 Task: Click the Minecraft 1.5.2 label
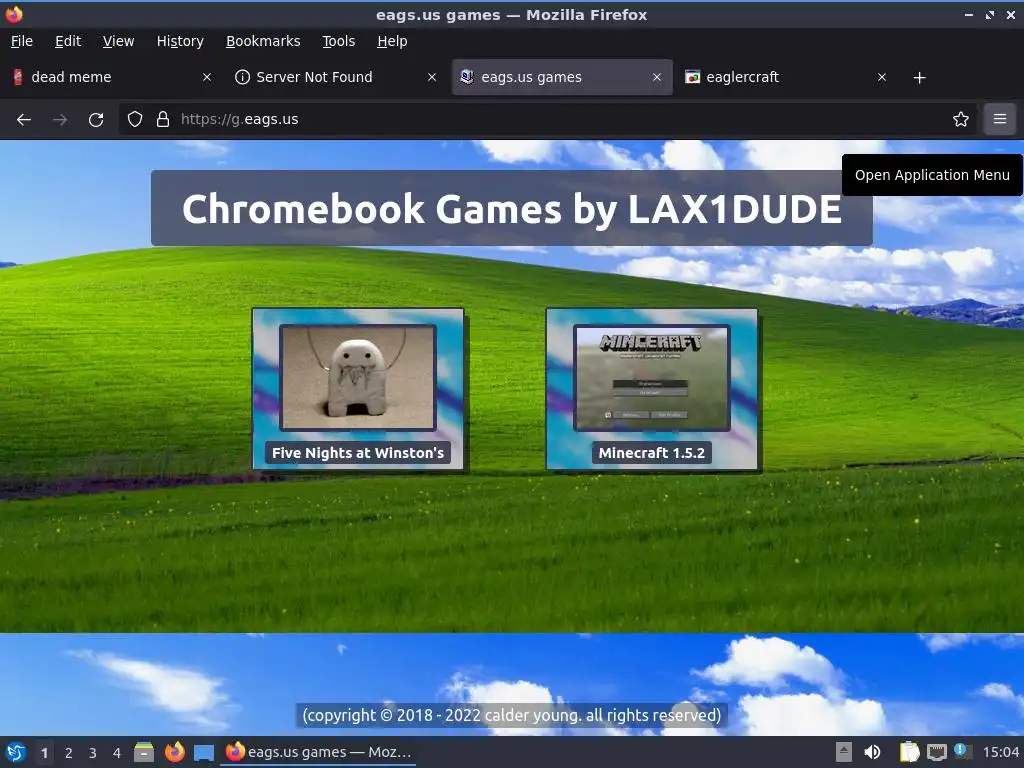pos(652,453)
